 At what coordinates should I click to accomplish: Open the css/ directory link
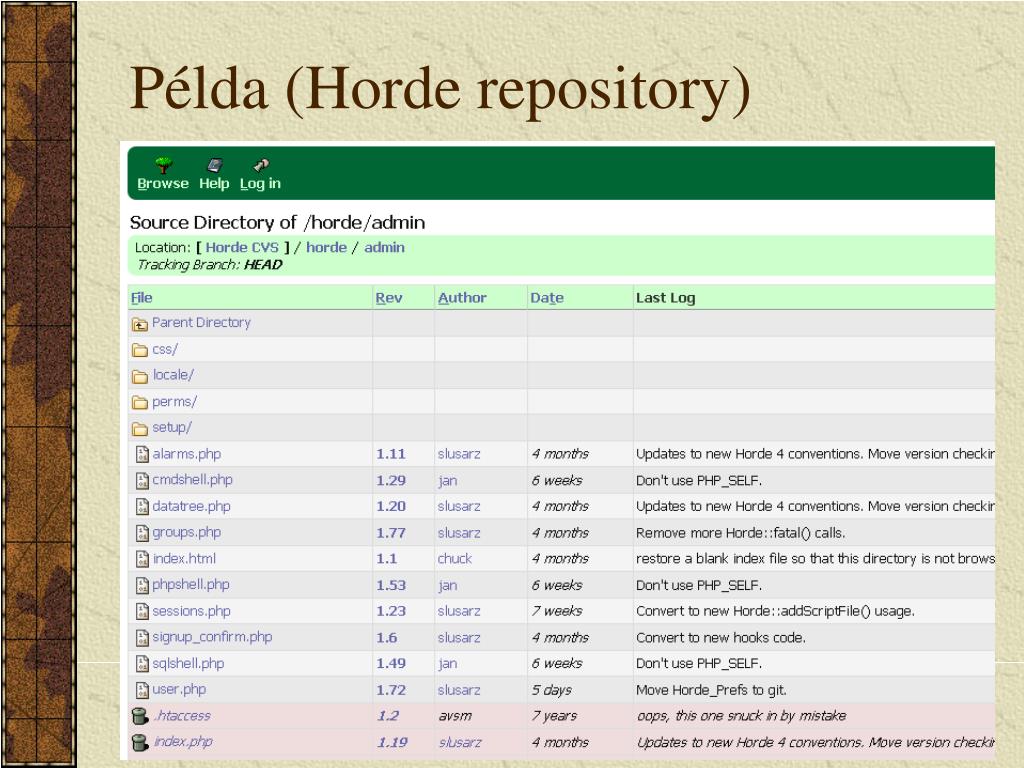coord(165,349)
